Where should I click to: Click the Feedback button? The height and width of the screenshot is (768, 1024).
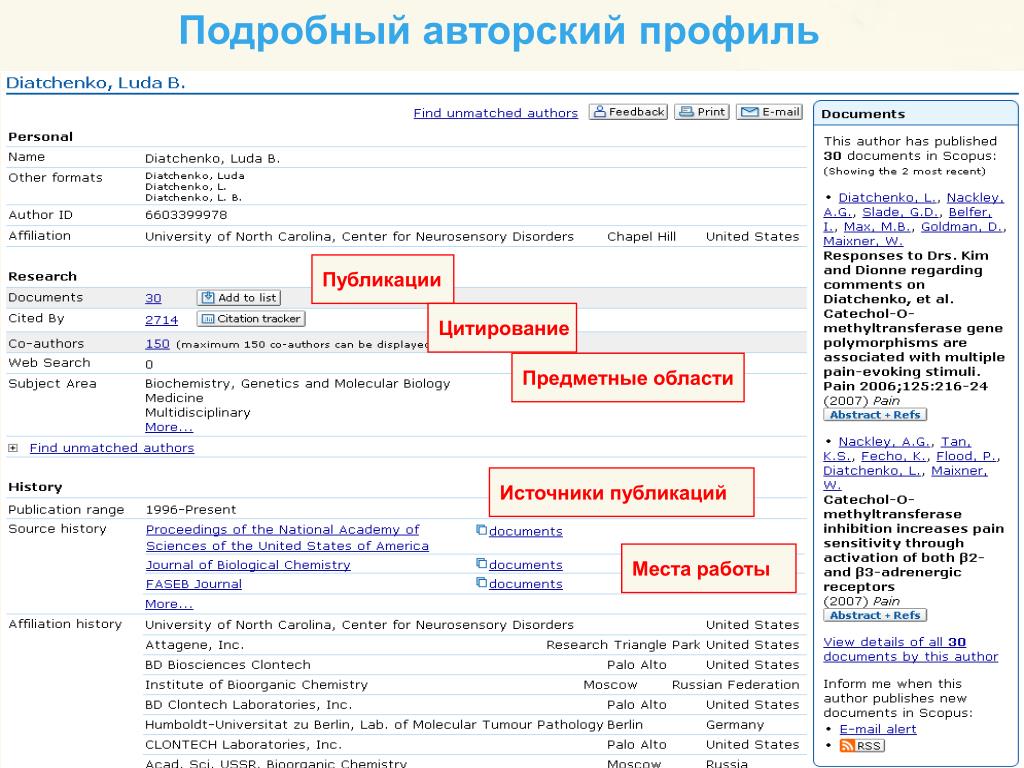(x=628, y=112)
